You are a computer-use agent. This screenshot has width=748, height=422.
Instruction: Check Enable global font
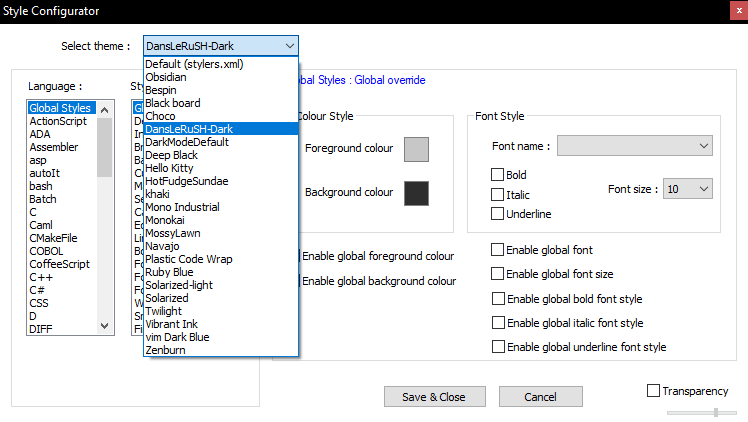click(x=497, y=249)
